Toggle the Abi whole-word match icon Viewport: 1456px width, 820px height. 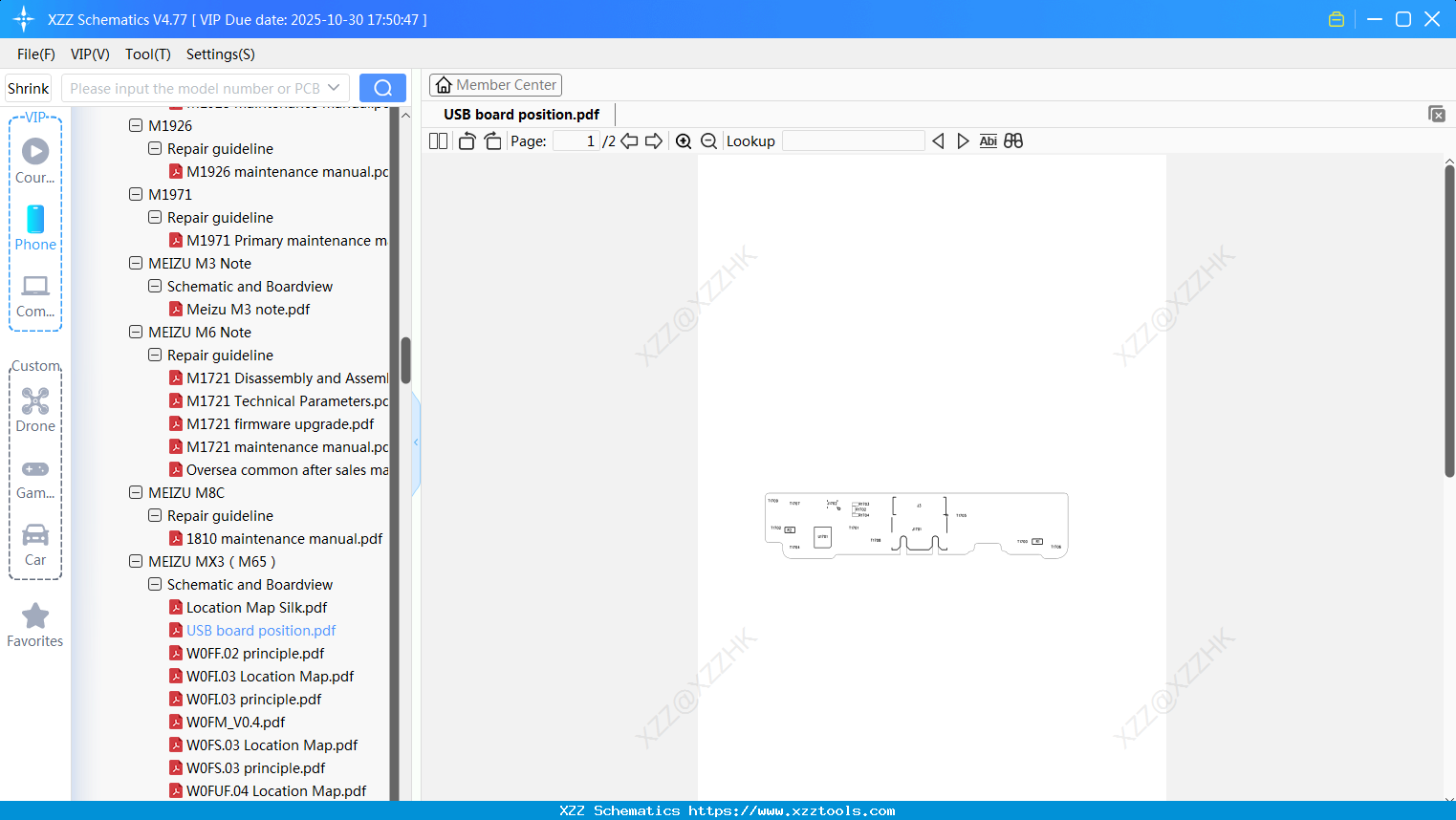tap(989, 141)
